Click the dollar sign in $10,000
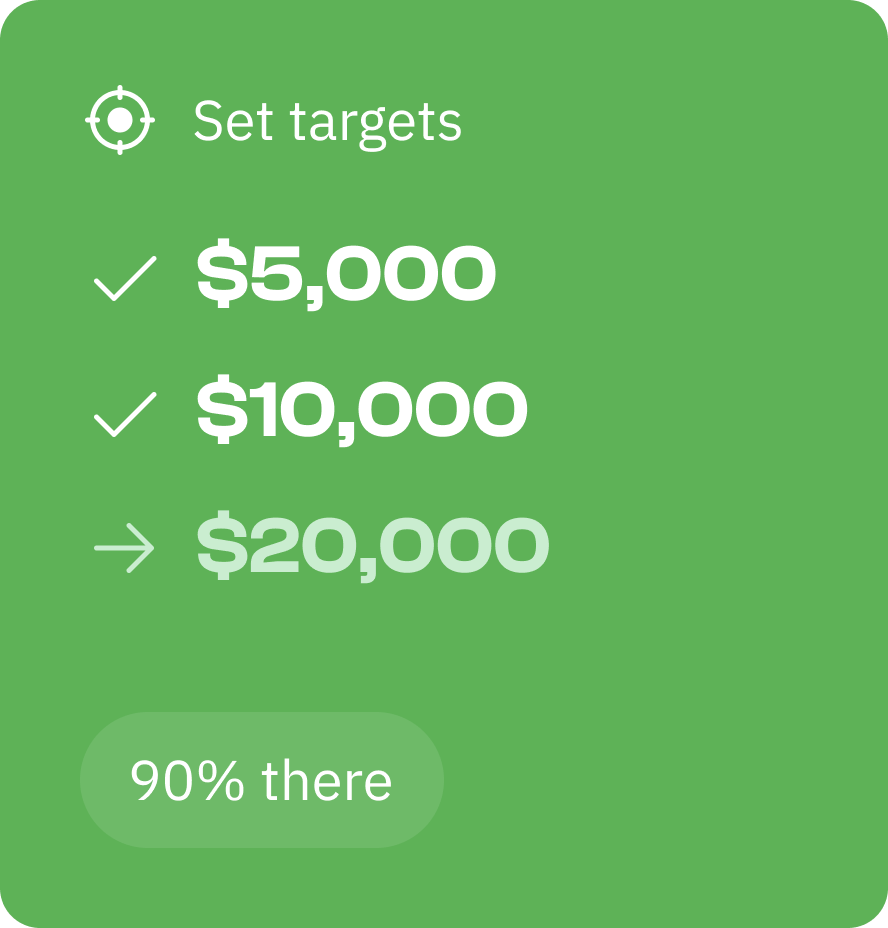The height and width of the screenshot is (928, 888). (x=223, y=410)
